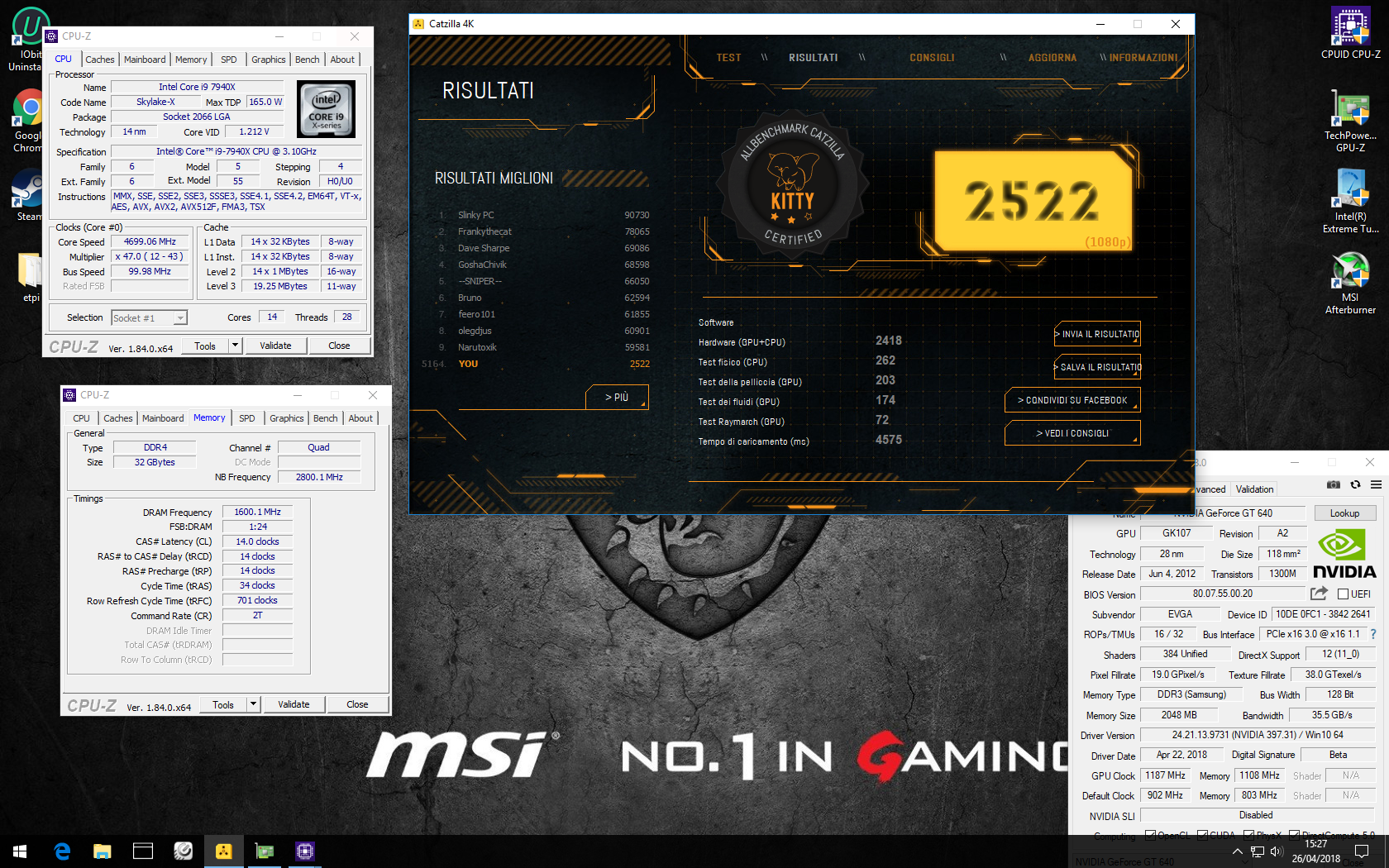
Task: Switch to SPD tab in Memory CPU-Z window
Action: pyautogui.click(x=247, y=418)
